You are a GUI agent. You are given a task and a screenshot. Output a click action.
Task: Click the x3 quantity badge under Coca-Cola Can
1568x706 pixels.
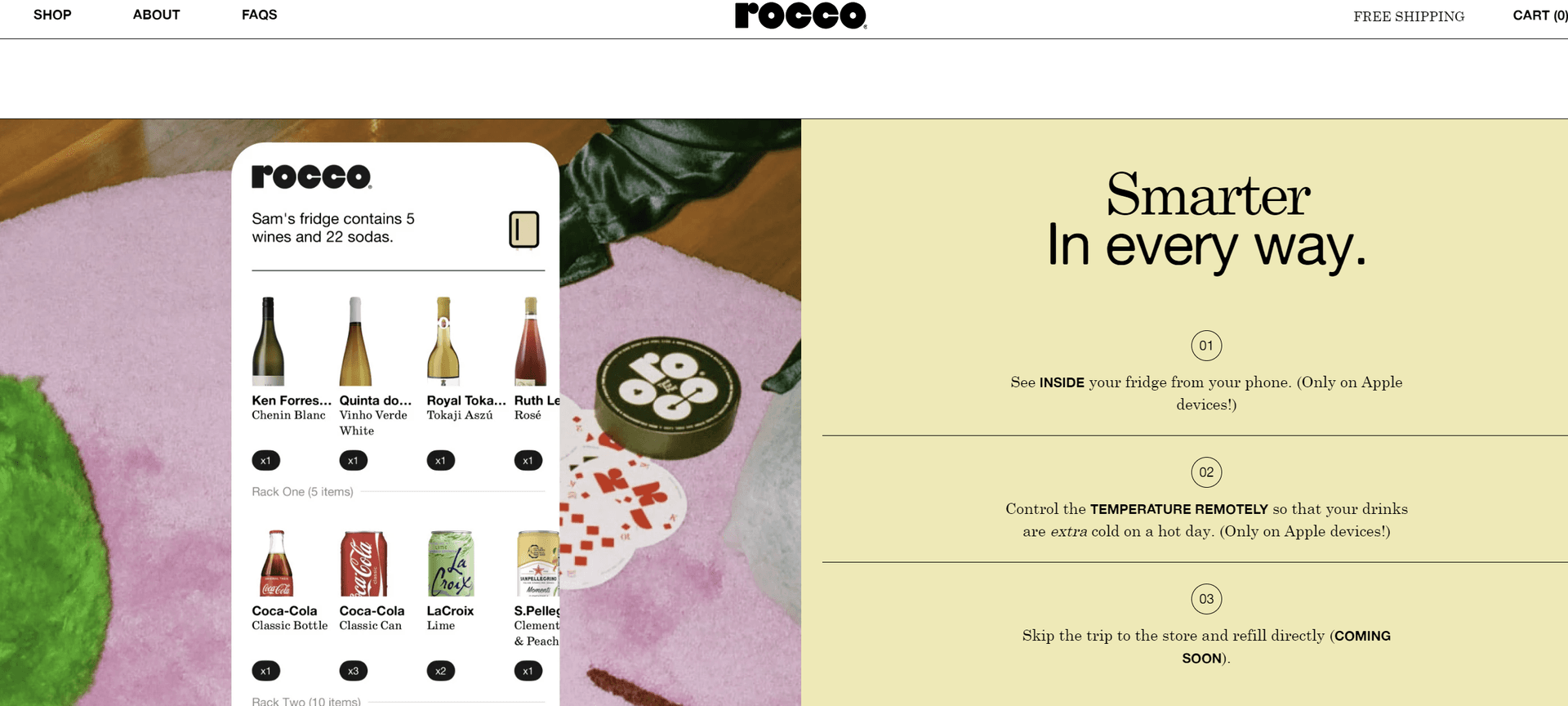coord(354,671)
